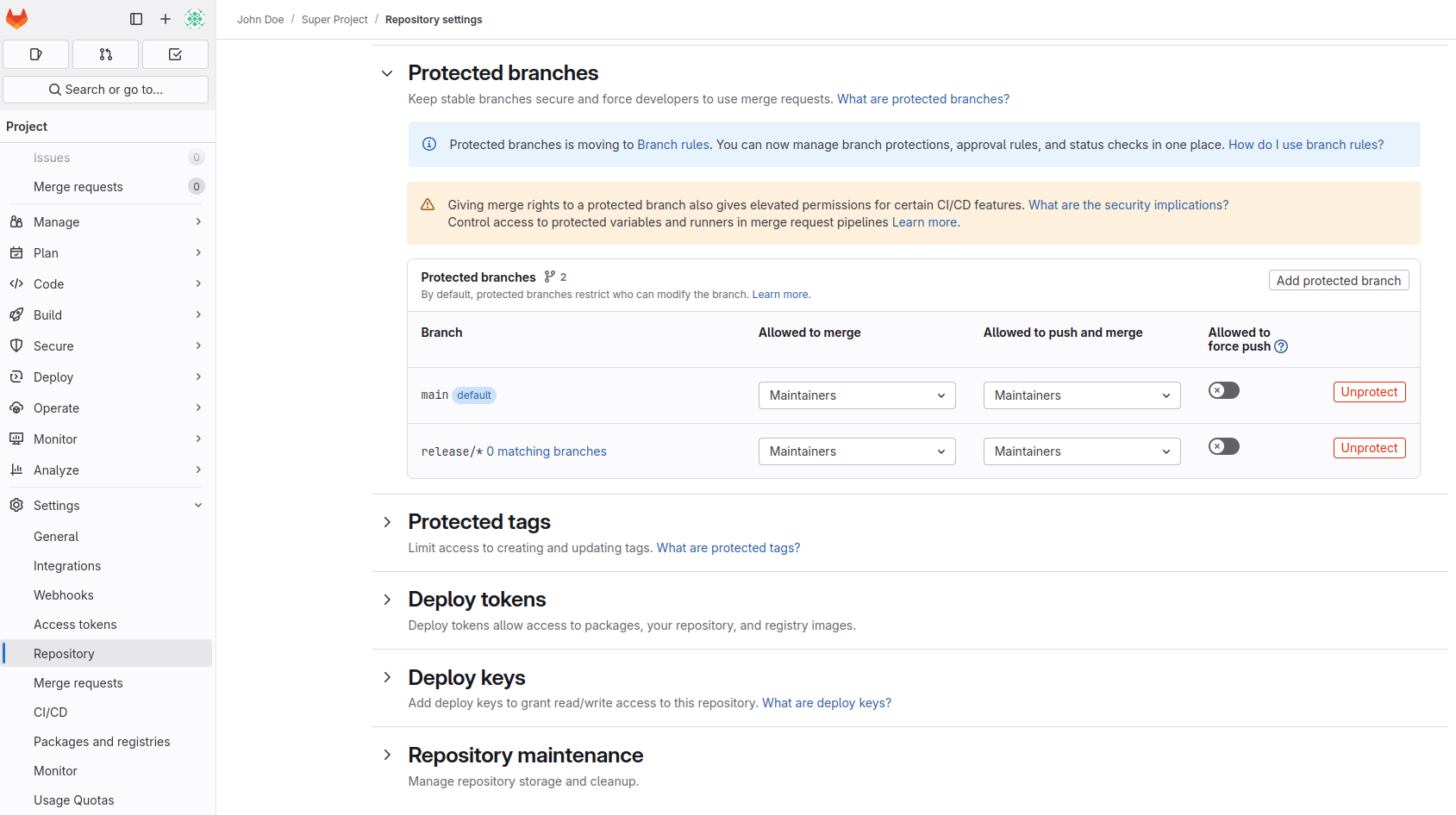Click the Search or go to field

click(x=105, y=89)
